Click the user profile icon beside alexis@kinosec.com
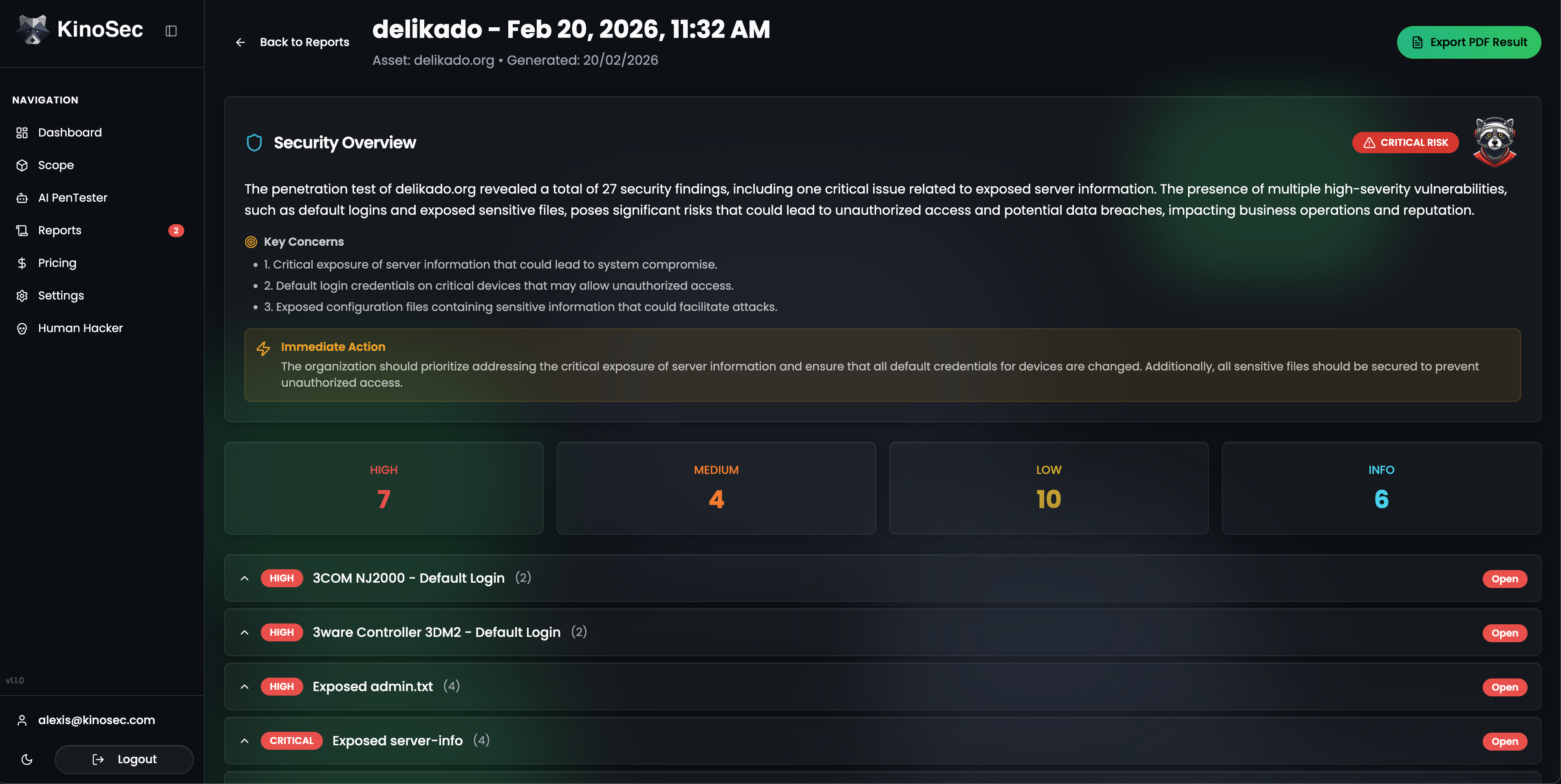1561x784 pixels. (22, 720)
